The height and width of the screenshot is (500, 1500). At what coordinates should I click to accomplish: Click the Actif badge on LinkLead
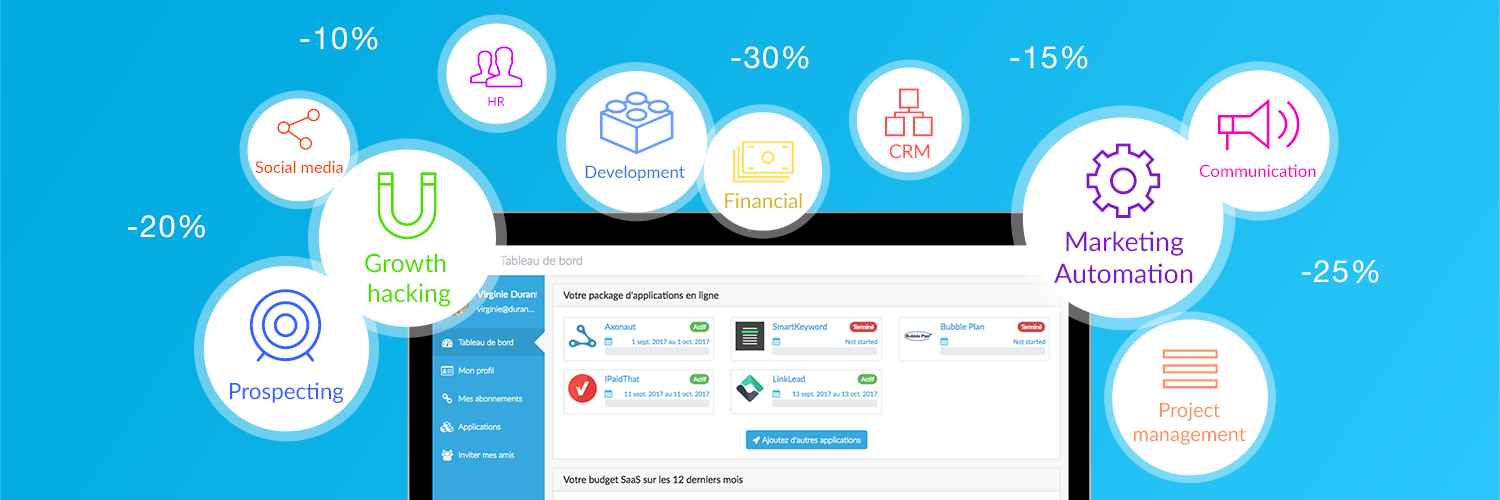(x=868, y=379)
